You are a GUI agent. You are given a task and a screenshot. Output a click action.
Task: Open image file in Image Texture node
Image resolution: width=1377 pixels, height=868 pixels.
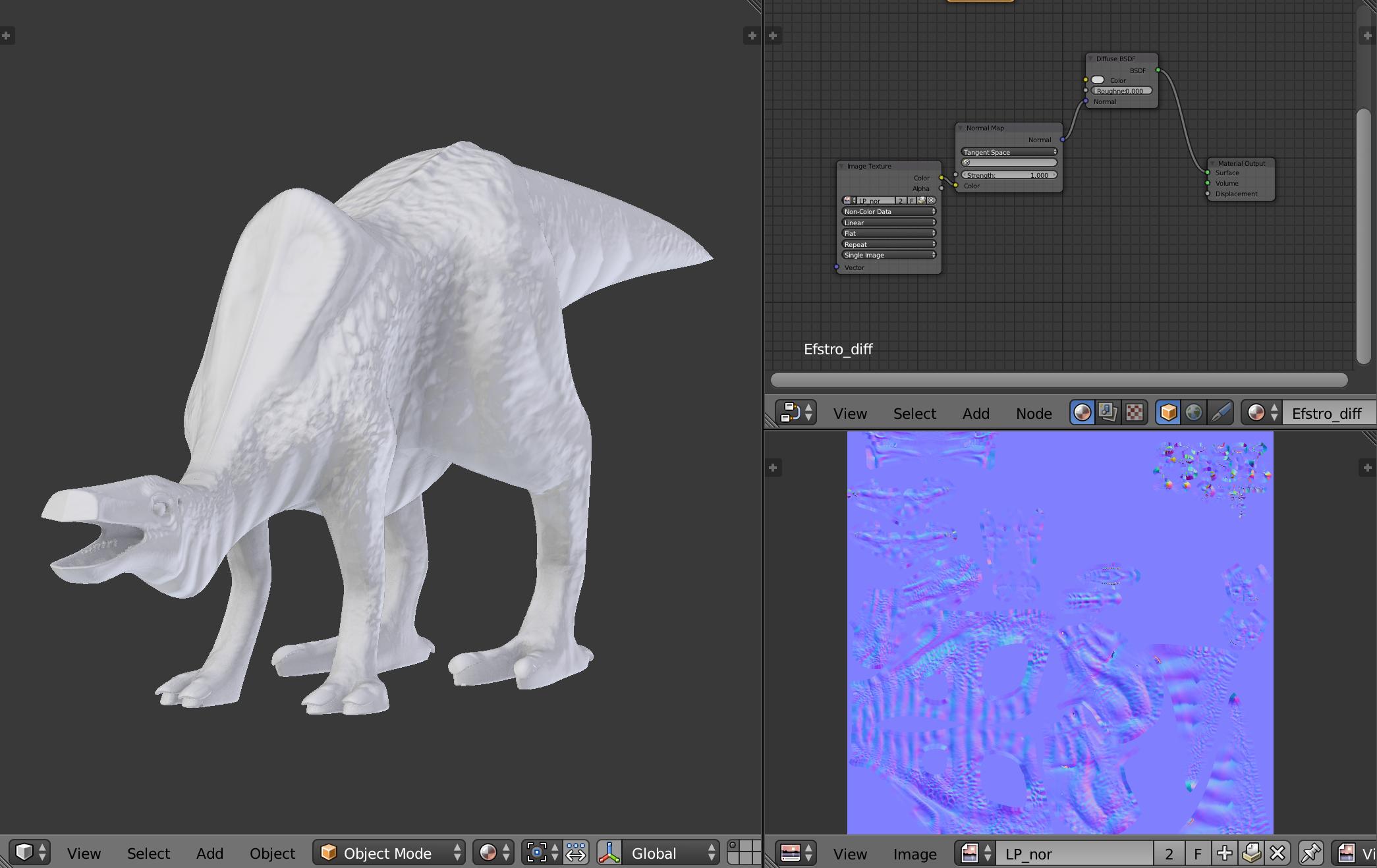921,200
